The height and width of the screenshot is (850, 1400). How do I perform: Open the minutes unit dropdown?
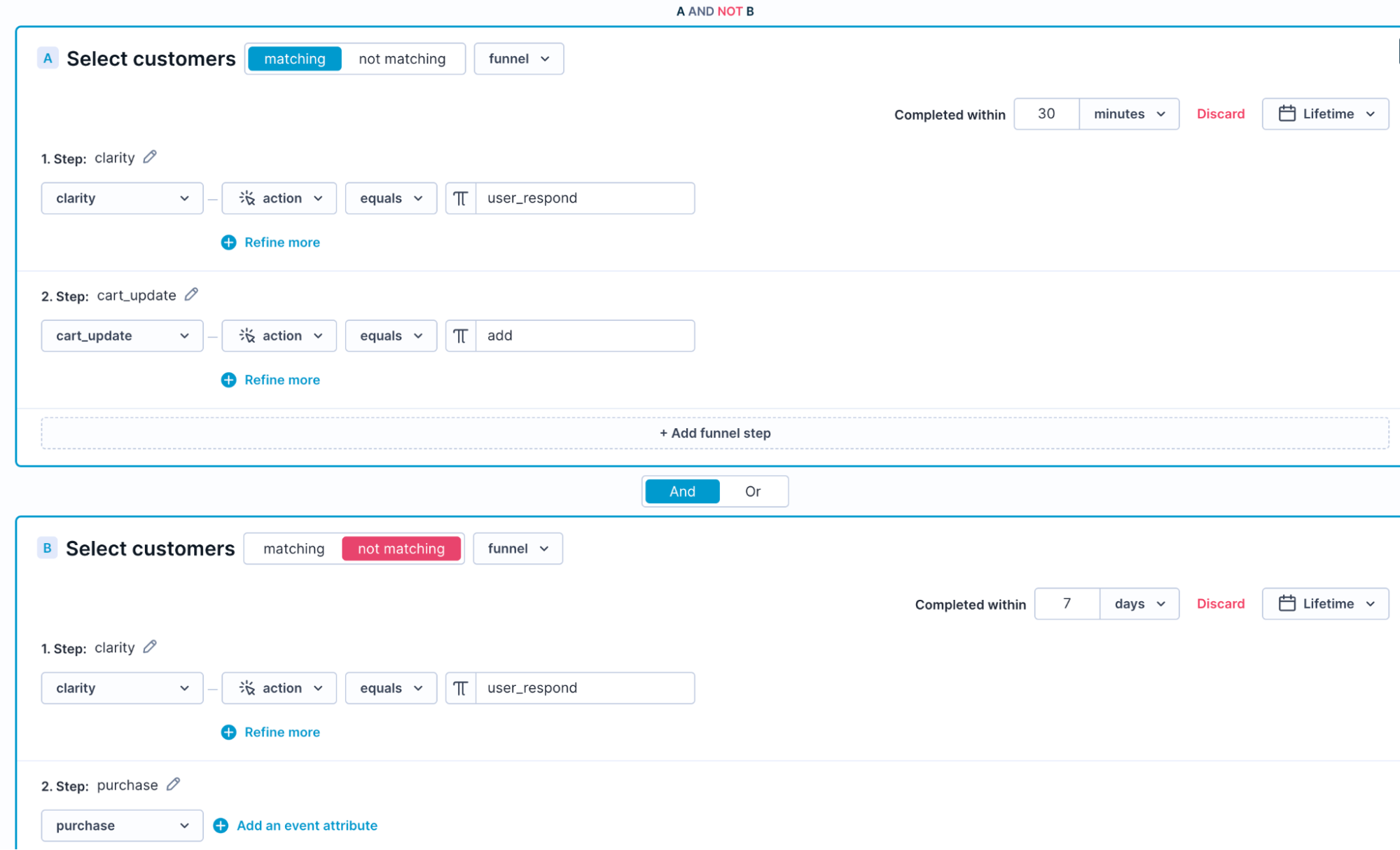1128,114
